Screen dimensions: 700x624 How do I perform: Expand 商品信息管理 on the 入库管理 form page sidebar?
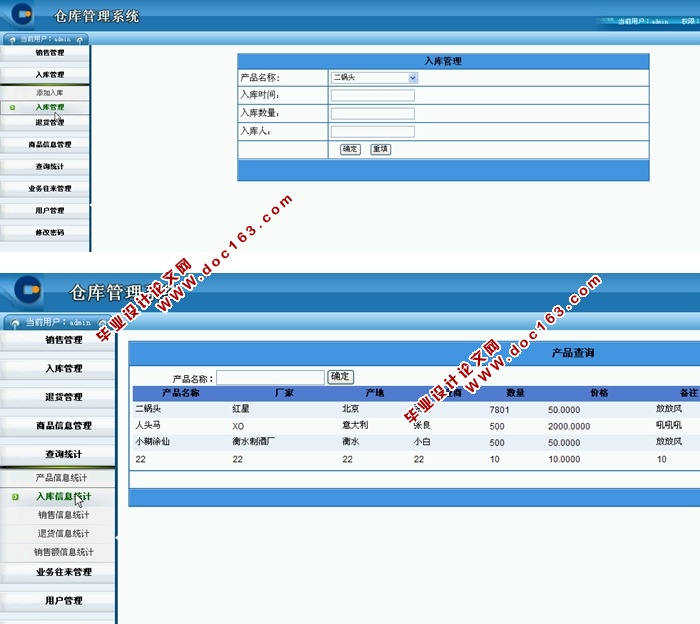coord(50,145)
